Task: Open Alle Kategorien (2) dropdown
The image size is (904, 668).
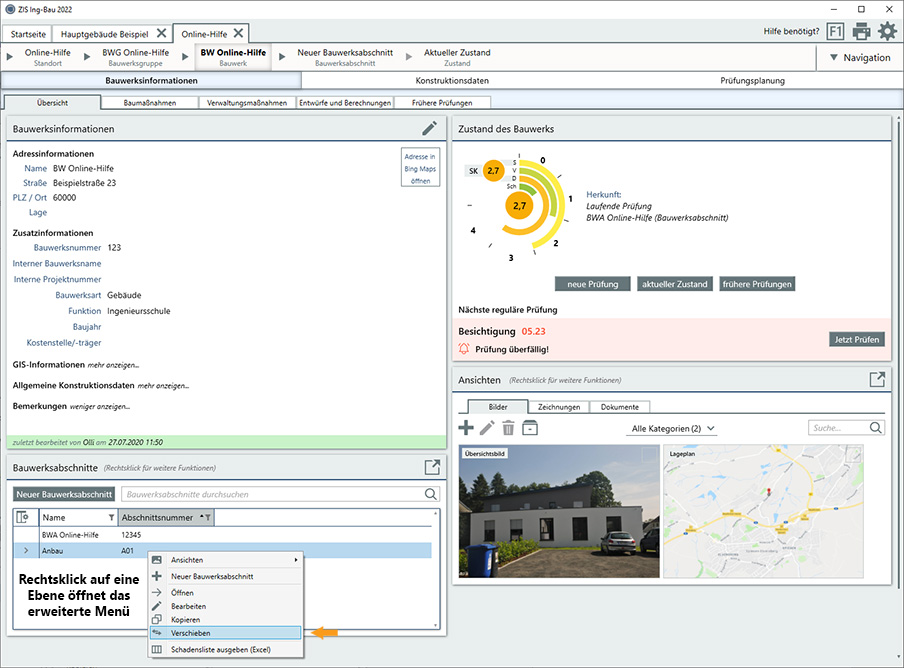Action: pyautogui.click(x=673, y=428)
